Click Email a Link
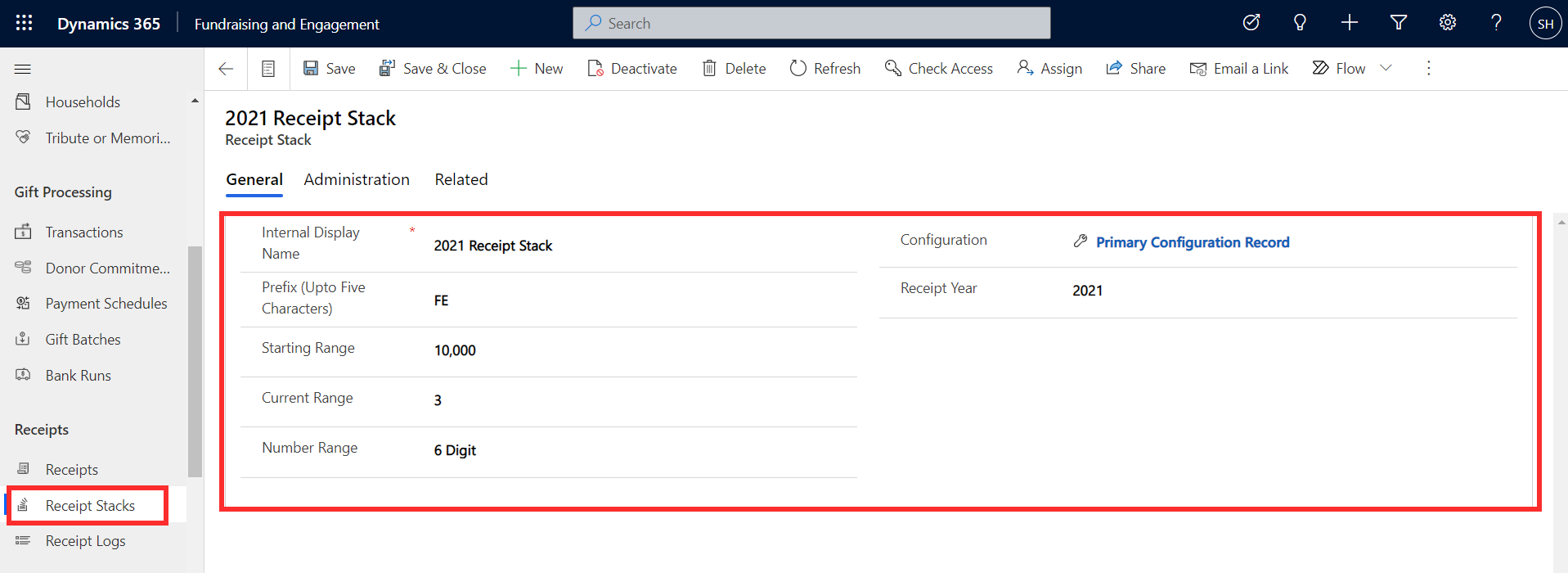The image size is (1568, 573). pyautogui.click(x=1239, y=69)
